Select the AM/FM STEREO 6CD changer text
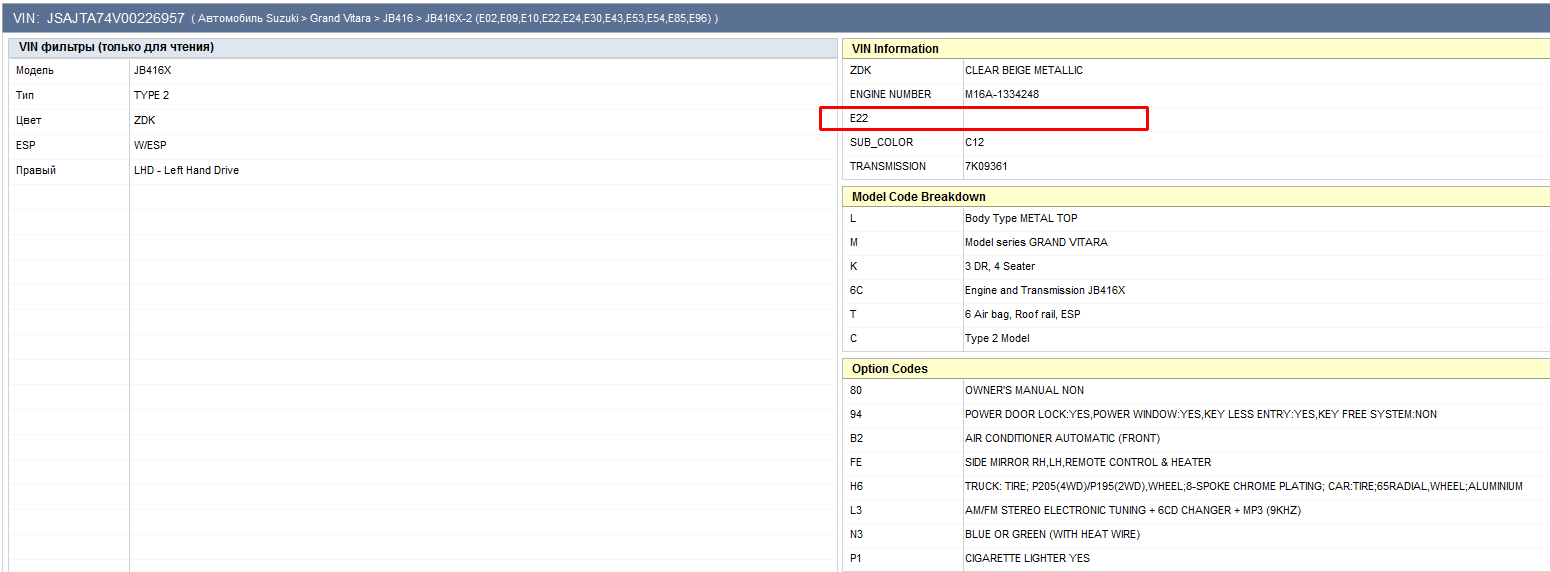This screenshot has height=572, width=1550. (1133, 511)
